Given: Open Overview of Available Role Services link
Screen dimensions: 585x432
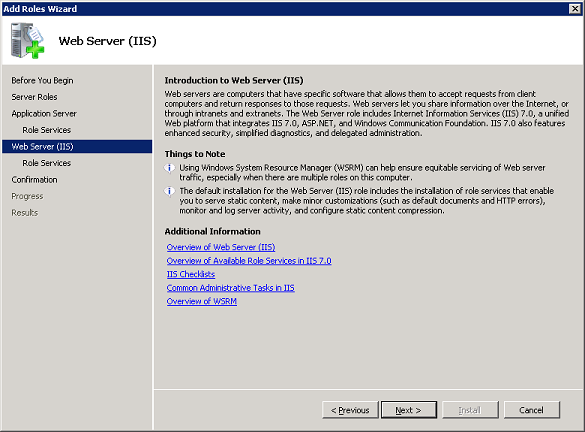Looking at the screenshot, I should [249, 261].
